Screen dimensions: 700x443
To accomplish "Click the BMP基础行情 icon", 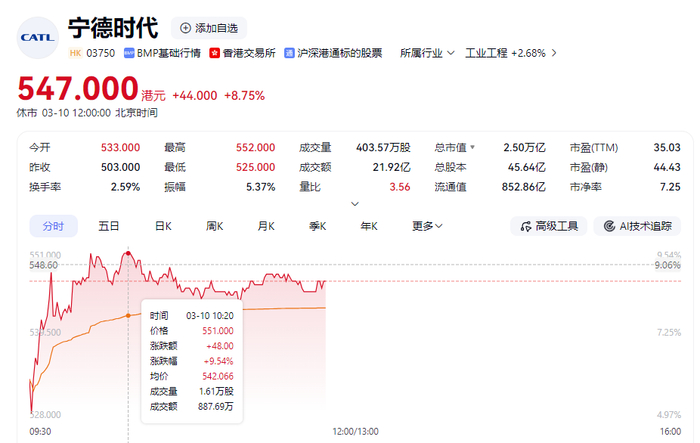I will (129, 53).
